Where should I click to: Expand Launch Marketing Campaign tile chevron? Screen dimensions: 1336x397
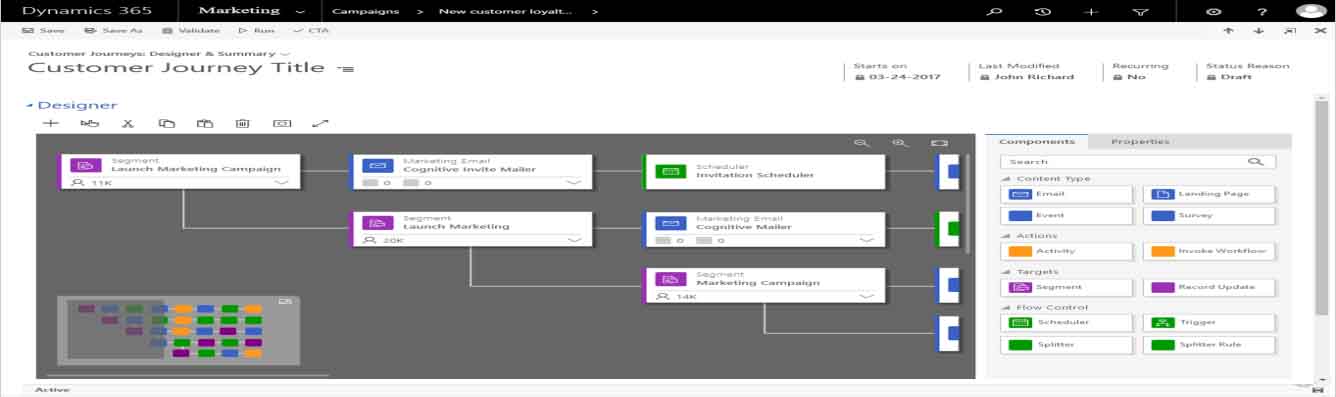point(281,183)
